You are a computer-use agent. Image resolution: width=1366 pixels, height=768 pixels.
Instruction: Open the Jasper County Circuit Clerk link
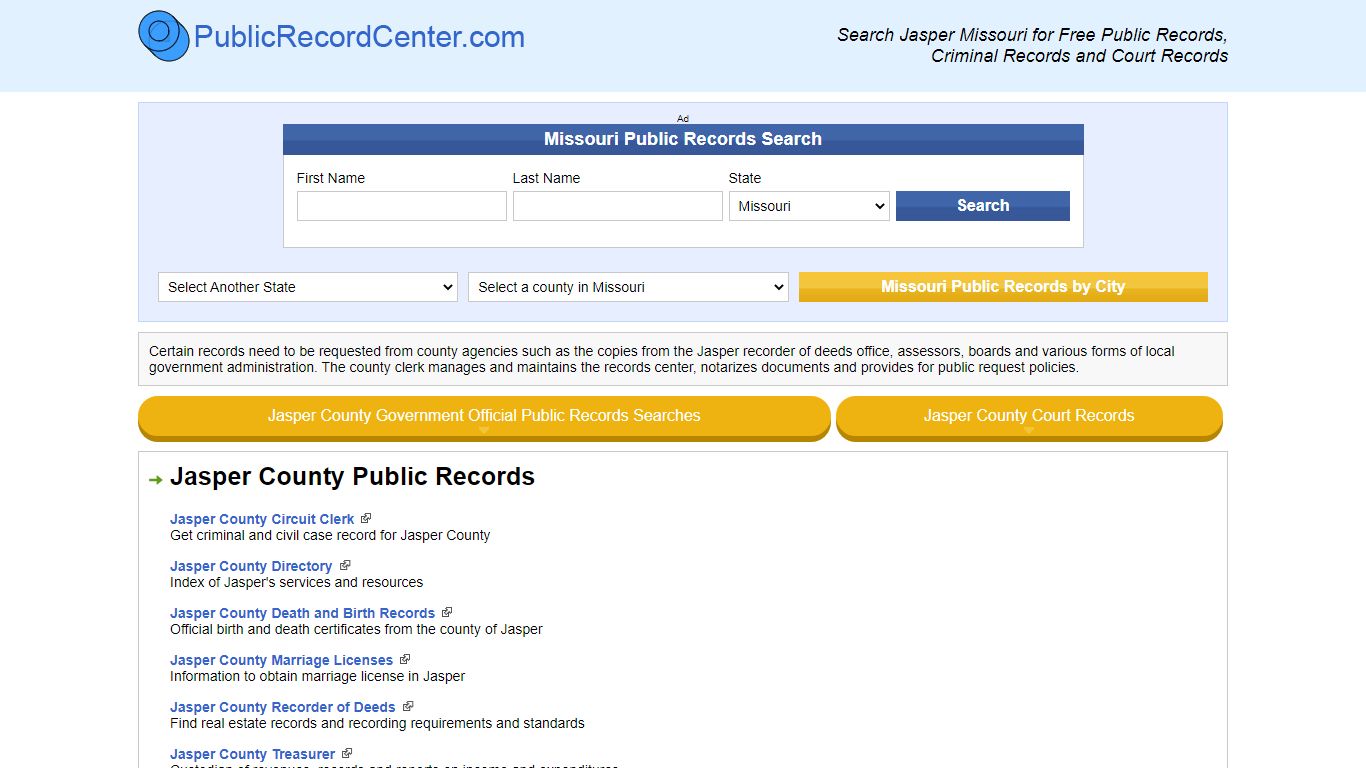(x=262, y=519)
